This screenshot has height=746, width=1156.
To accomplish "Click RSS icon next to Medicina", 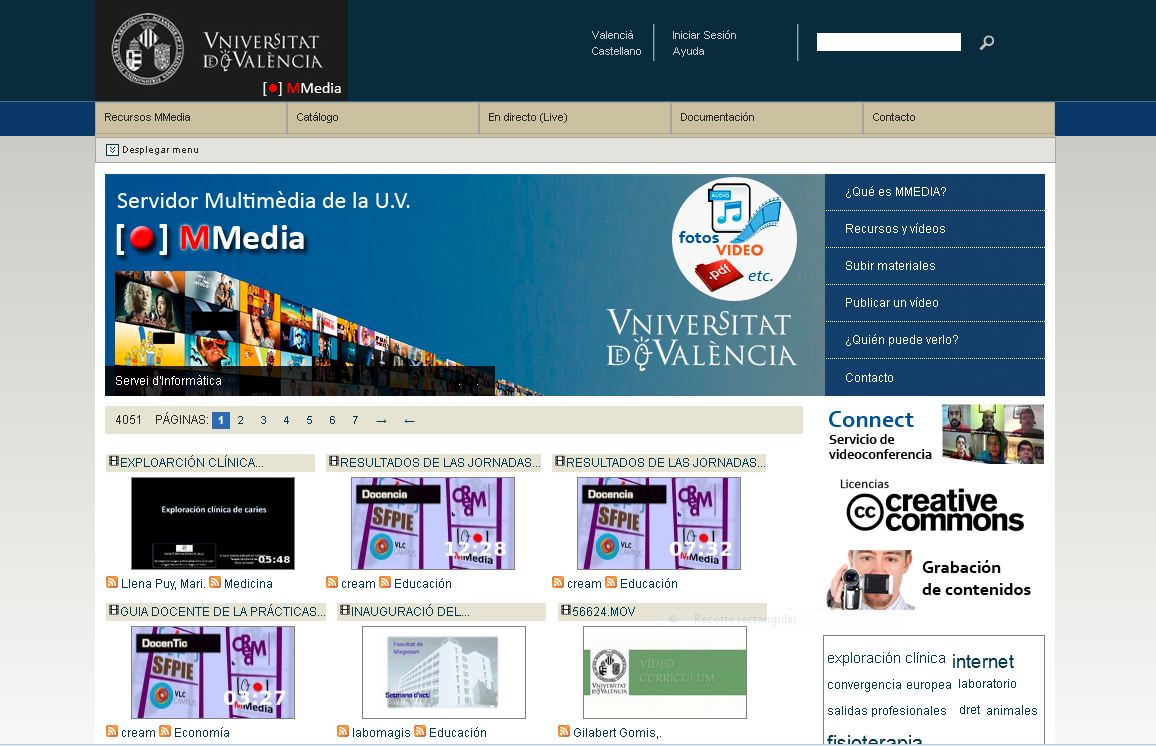I will point(215,582).
